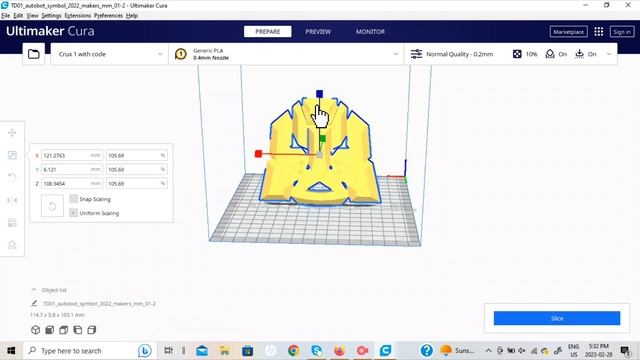Screen dimensions: 640x360
Task: Open Skype from the taskbar
Action: (x=316, y=351)
